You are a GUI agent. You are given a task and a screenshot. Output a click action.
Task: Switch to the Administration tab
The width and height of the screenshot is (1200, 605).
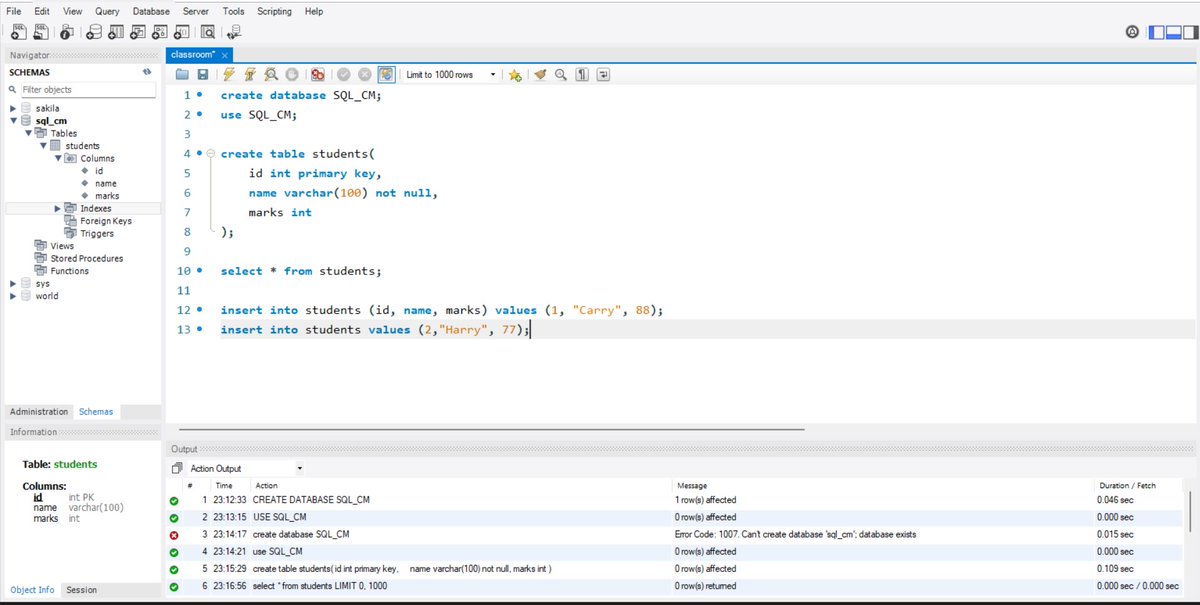point(39,412)
